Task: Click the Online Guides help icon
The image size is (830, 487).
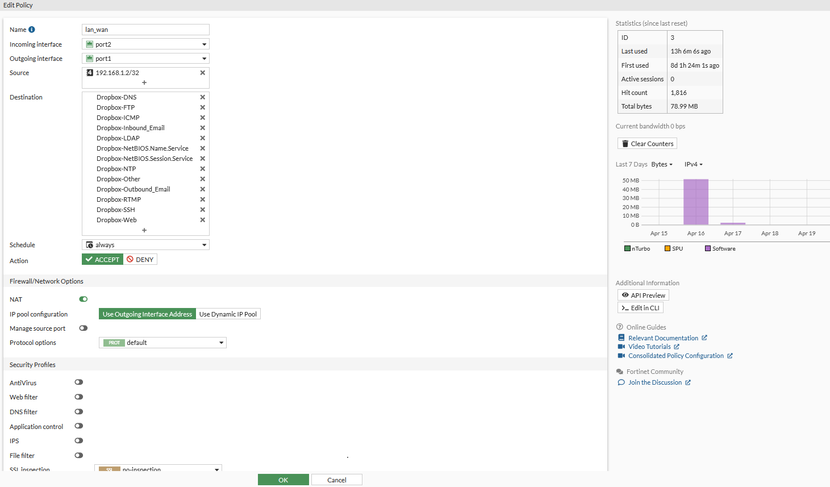Action: coord(619,327)
